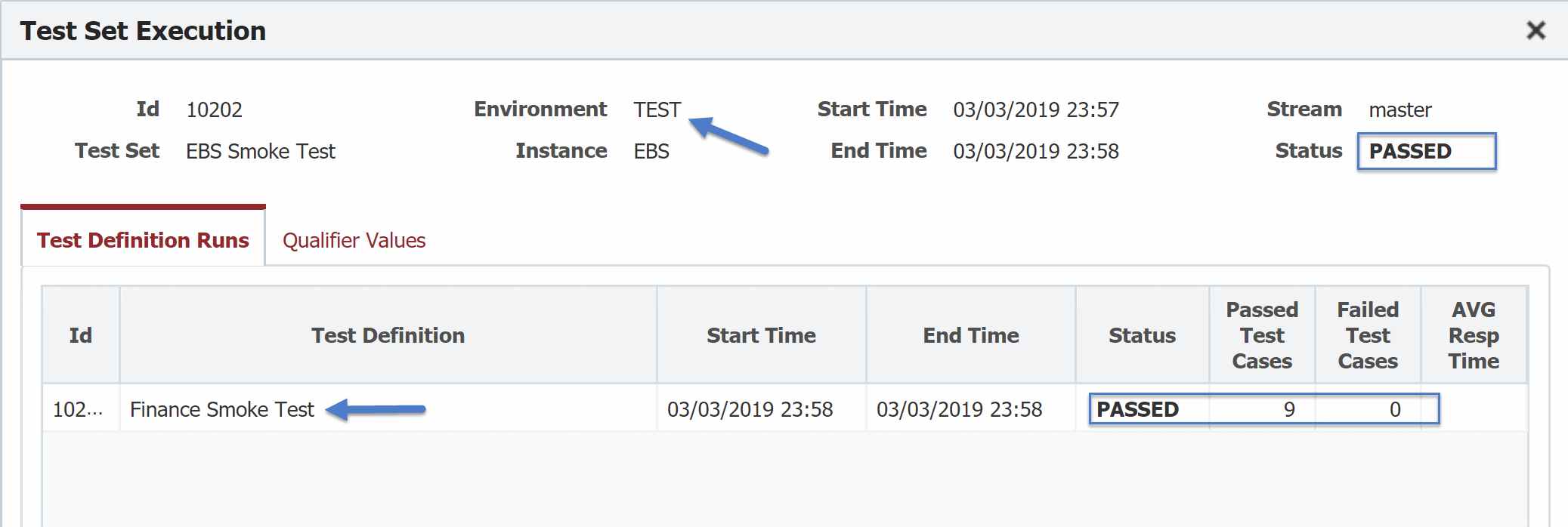Click the Passed Test Cases column header
Image resolution: width=1568 pixels, height=527 pixels.
click(1262, 335)
